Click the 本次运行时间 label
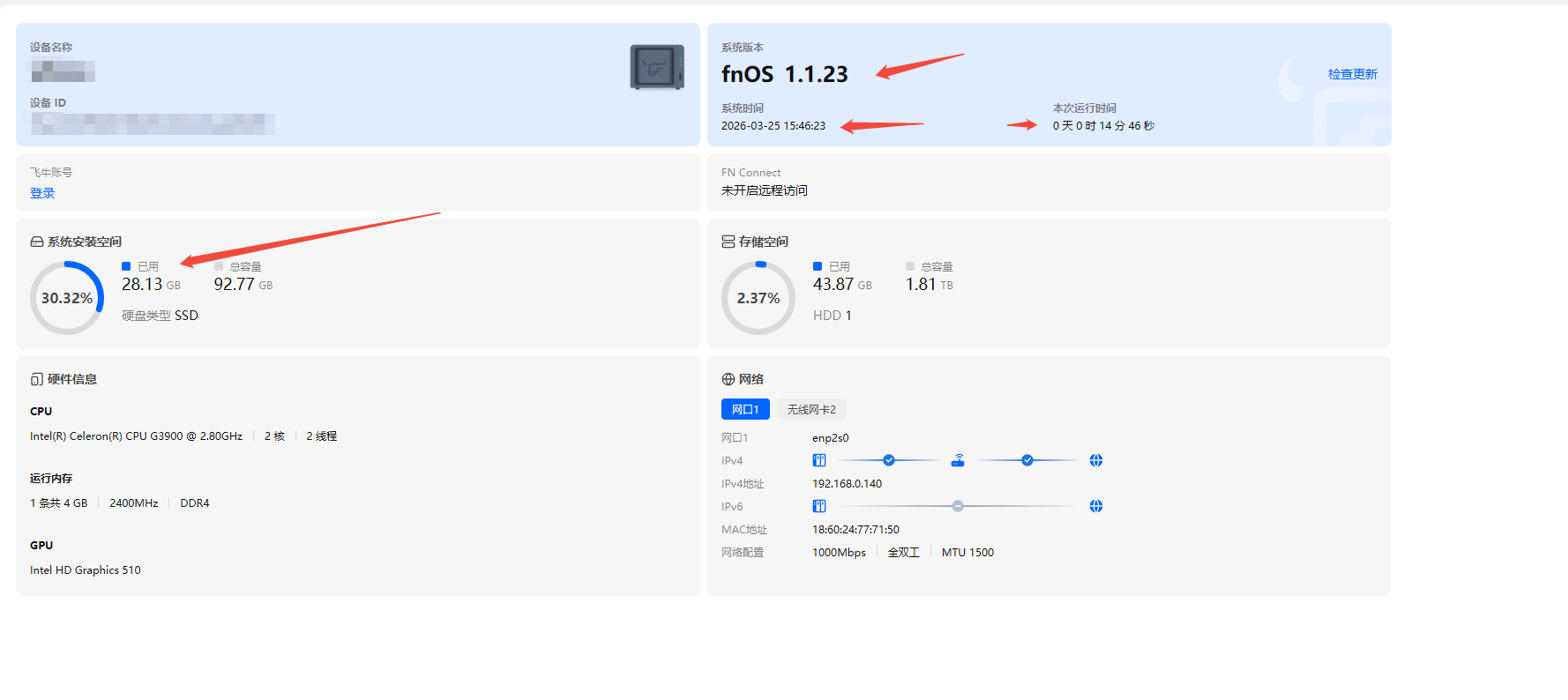1568x700 pixels. tap(1085, 108)
